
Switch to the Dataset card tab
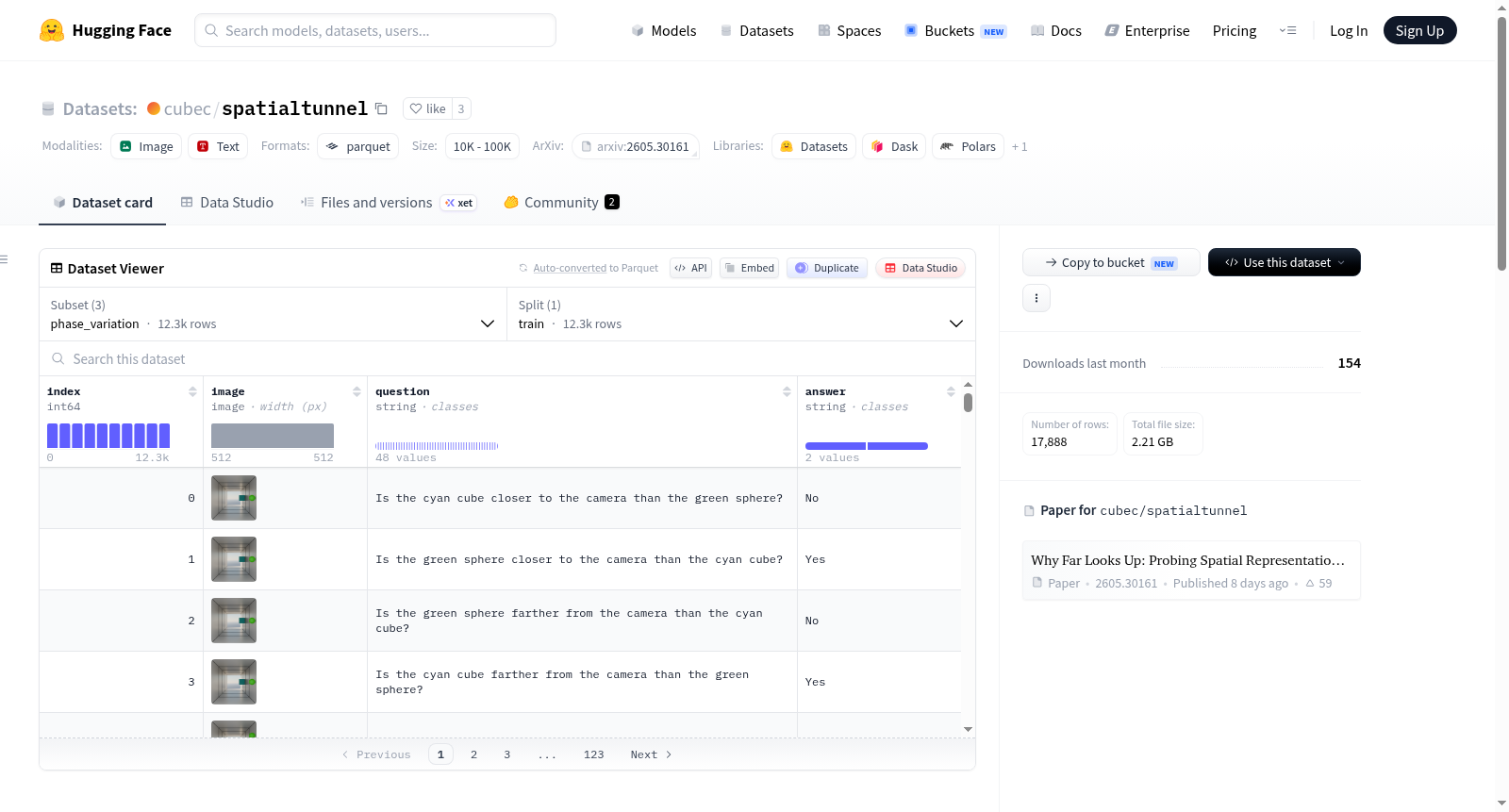103,203
